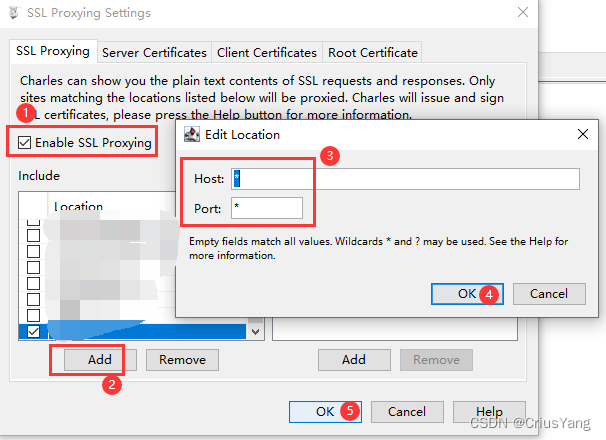
Task: Confirm Edit Location with OK
Action: pos(467,294)
